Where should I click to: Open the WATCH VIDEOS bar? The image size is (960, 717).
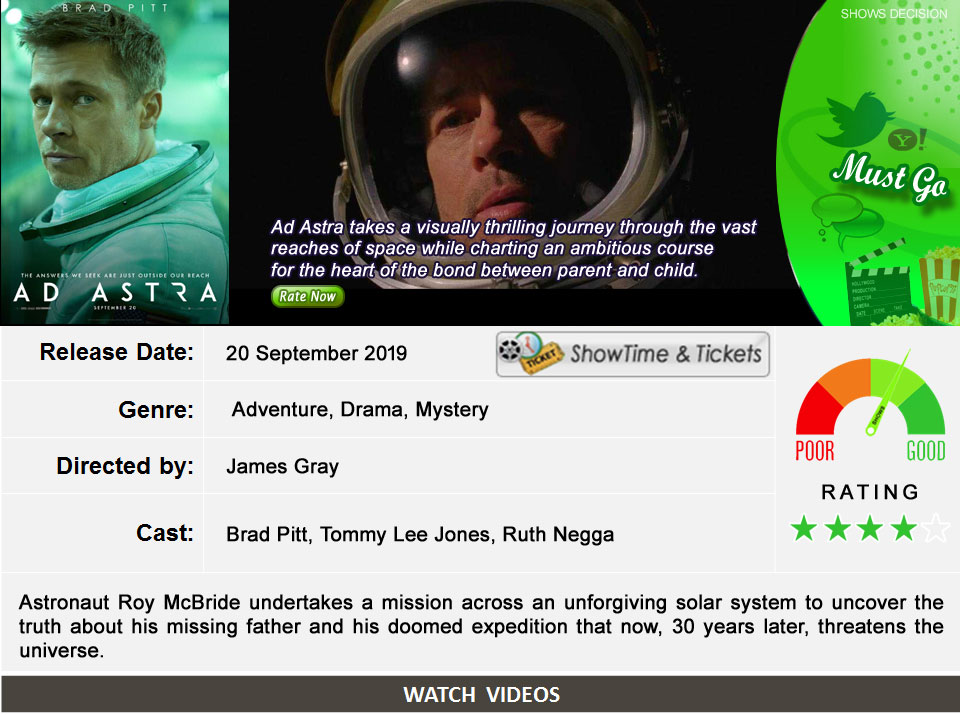(481, 694)
